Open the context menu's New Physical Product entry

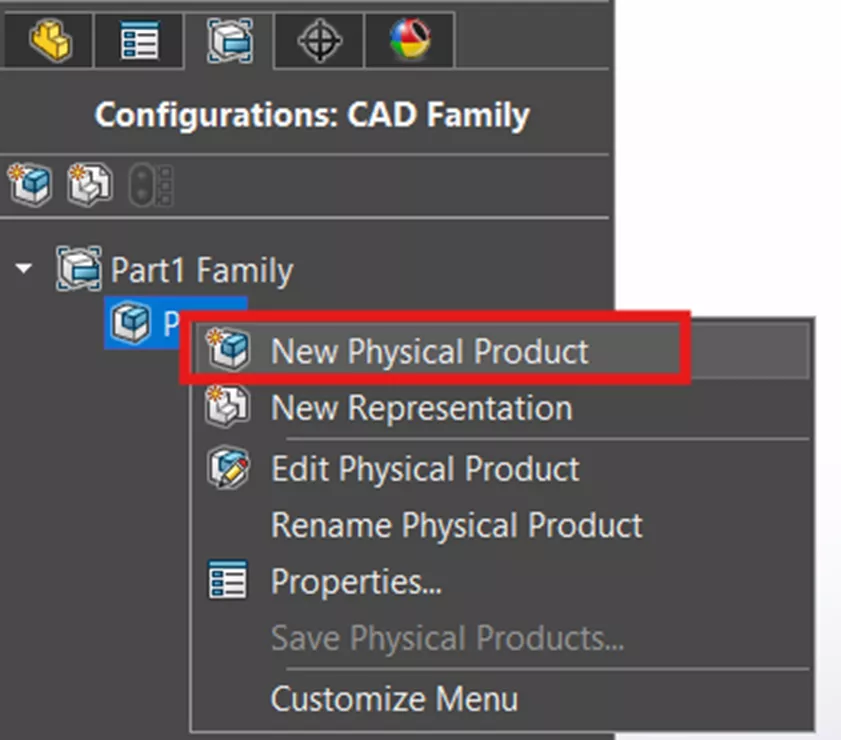pos(430,349)
